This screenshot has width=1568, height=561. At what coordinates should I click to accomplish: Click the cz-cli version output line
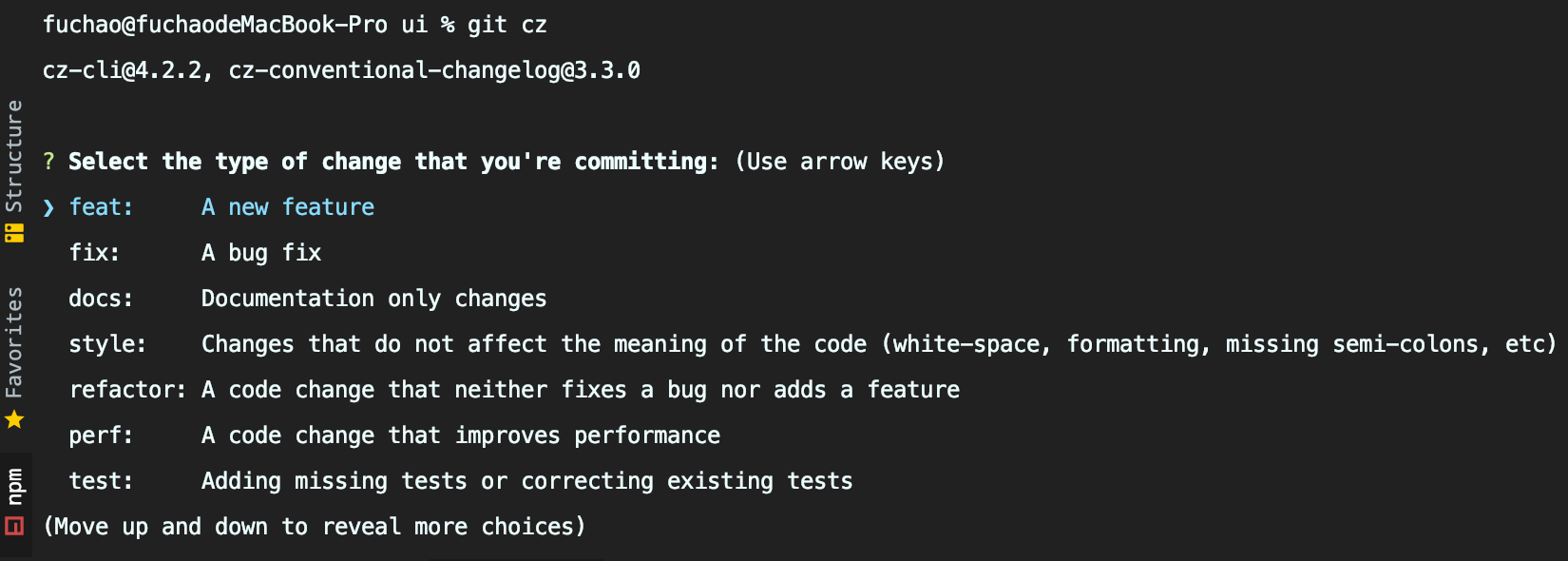click(x=341, y=70)
